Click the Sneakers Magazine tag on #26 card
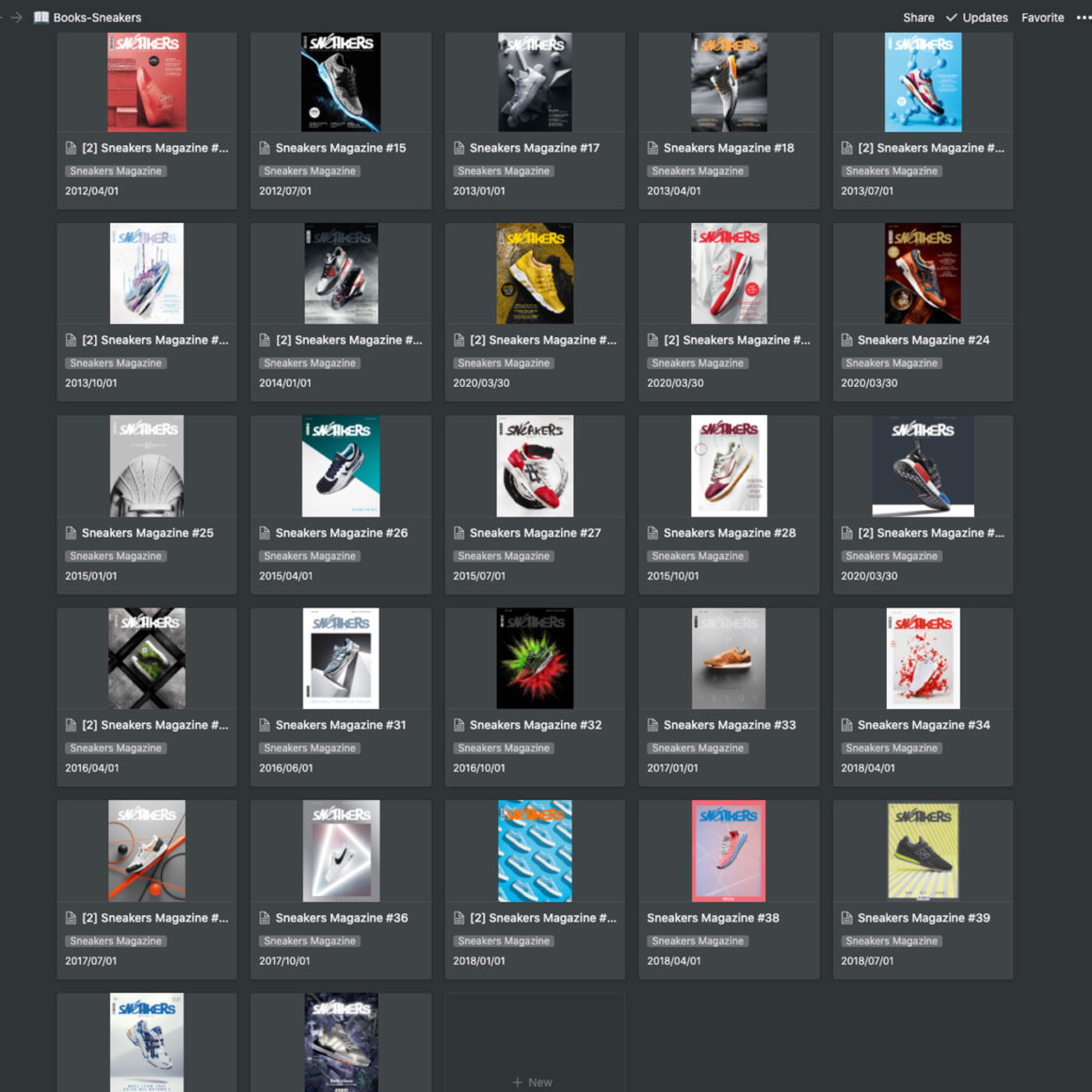The height and width of the screenshot is (1092, 1092). click(x=310, y=556)
